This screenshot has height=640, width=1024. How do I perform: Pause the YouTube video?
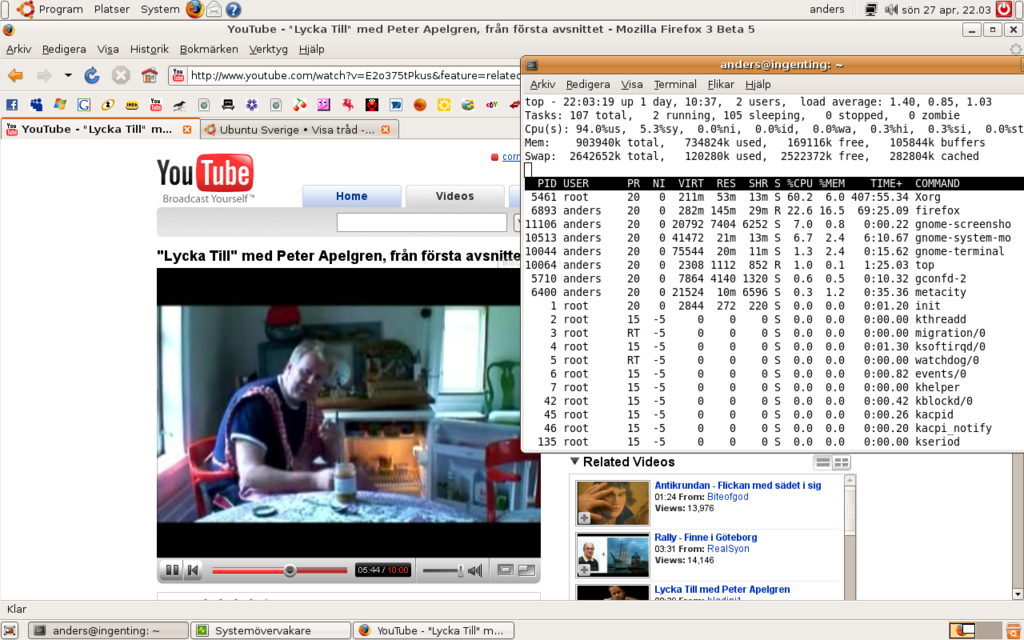[172, 570]
